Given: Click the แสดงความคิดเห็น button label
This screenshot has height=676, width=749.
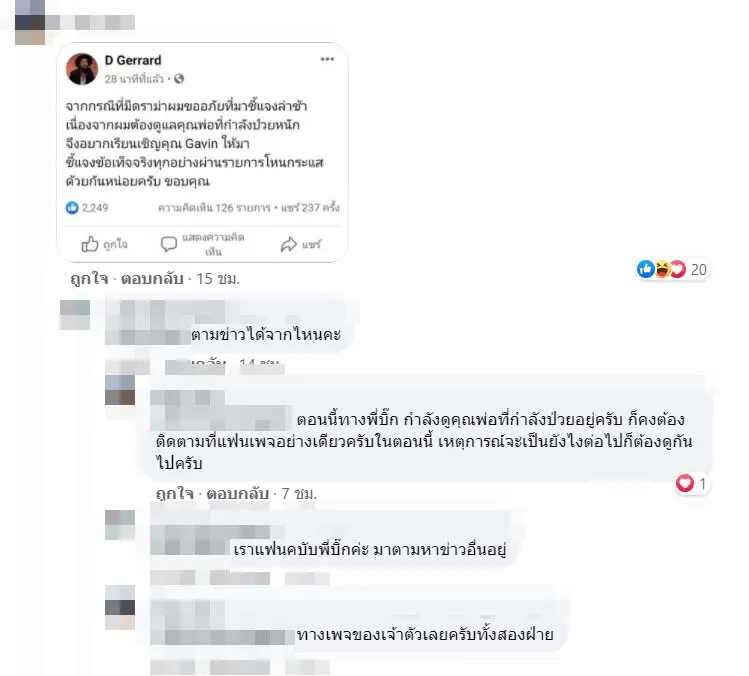Looking at the screenshot, I should (x=213, y=244).
